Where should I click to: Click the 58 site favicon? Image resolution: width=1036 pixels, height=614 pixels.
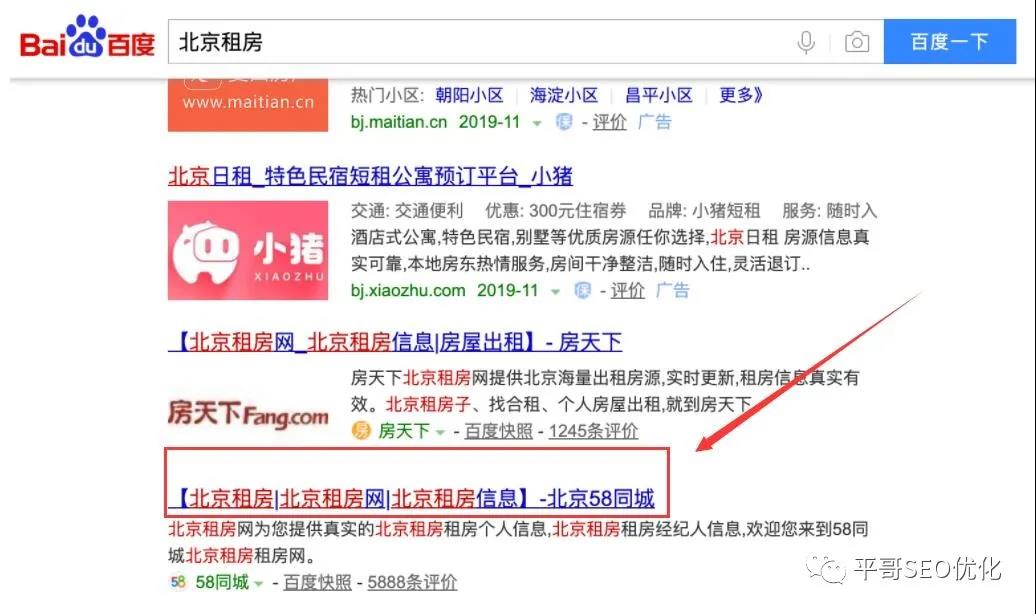(x=178, y=582)
